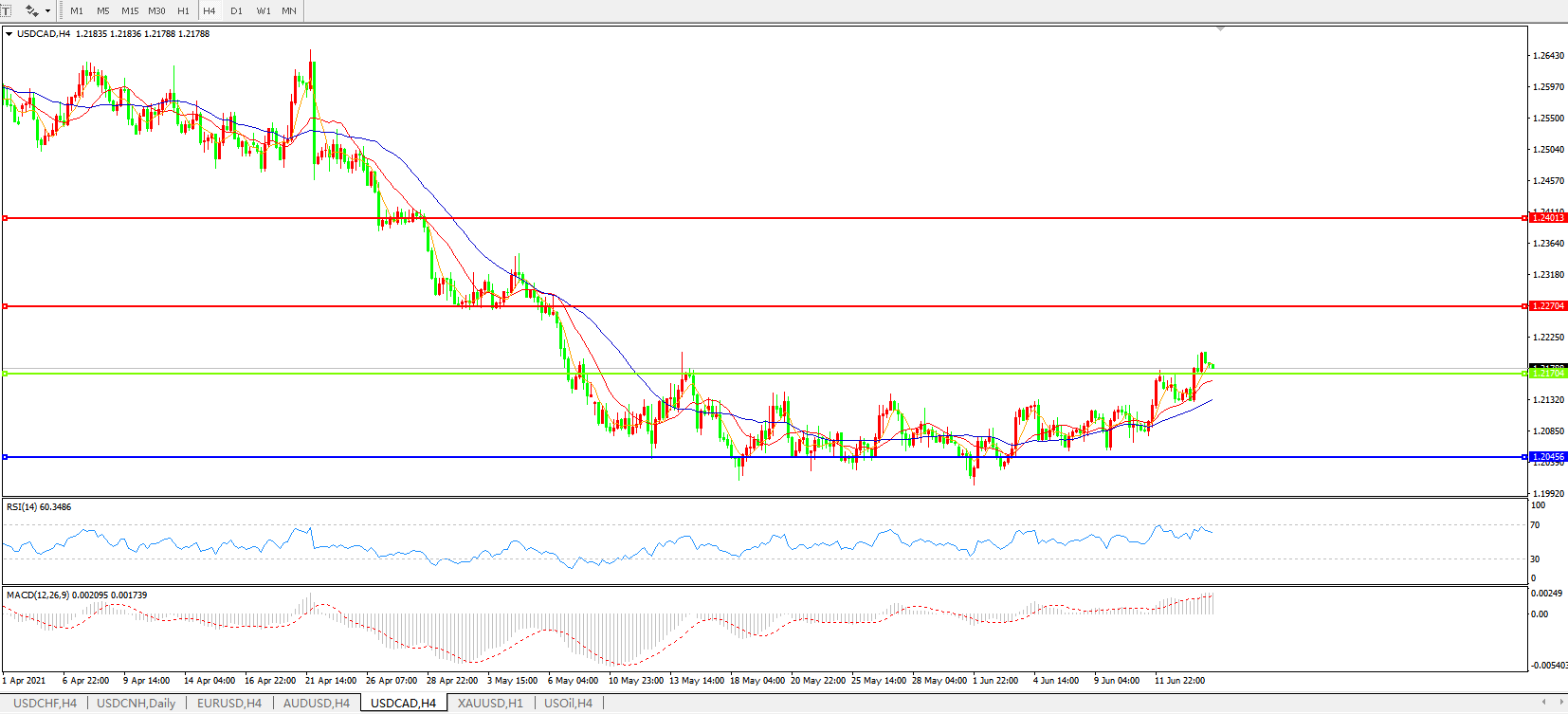Switch timeframe to M15

(x=130, y=11)
